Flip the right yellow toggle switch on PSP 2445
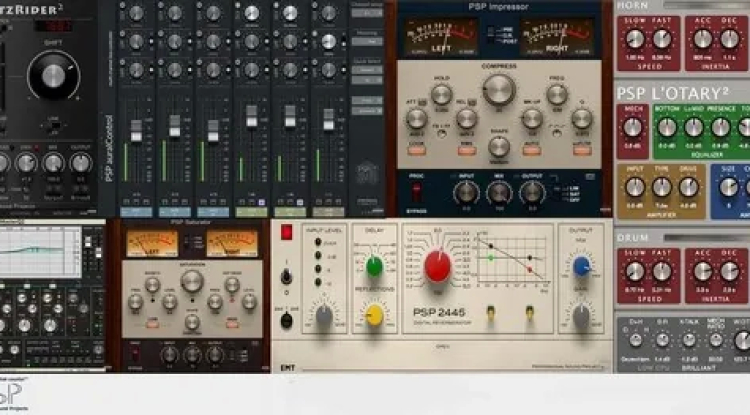 coord(529,312)
